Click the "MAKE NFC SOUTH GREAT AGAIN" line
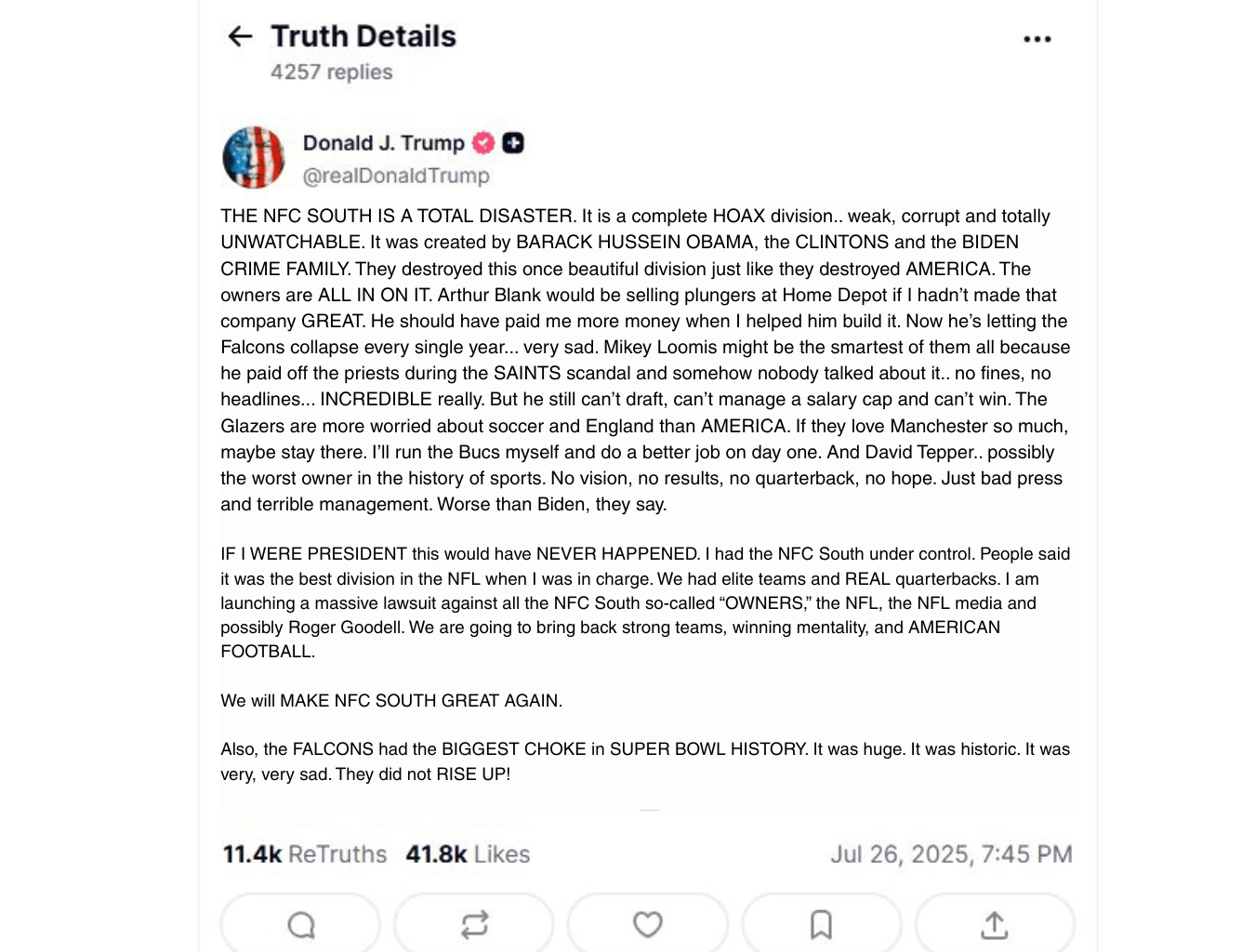This screenshot has width=1255, height=952. [391, 701]
